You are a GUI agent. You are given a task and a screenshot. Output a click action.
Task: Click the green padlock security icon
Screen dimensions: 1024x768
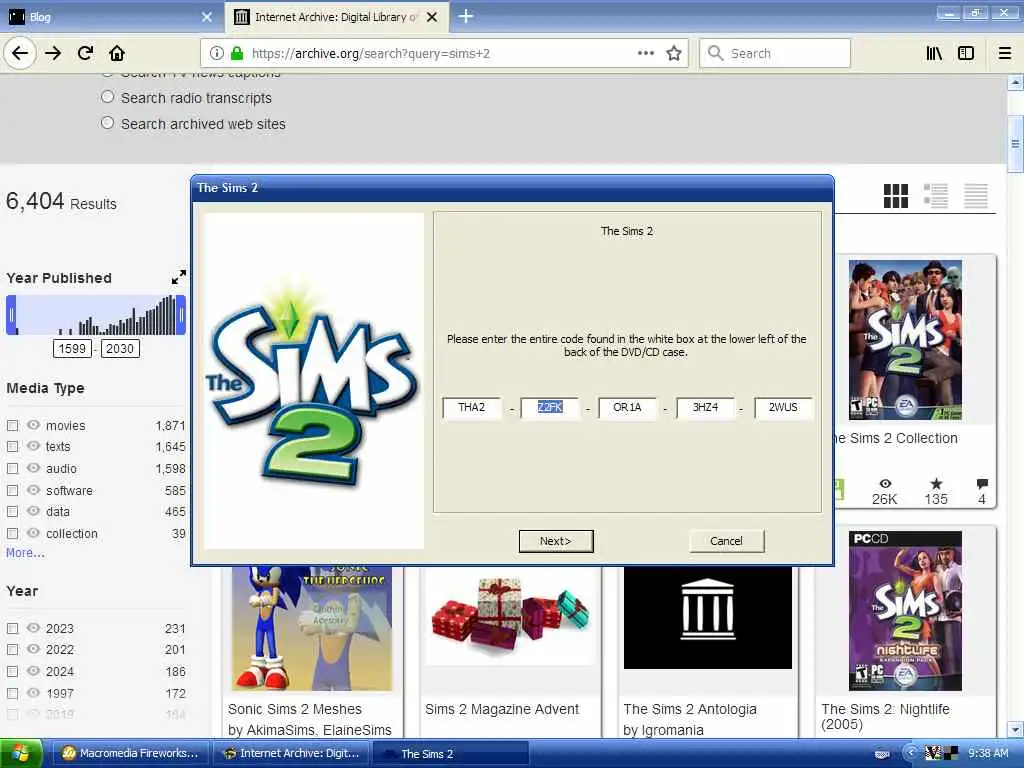237,53
